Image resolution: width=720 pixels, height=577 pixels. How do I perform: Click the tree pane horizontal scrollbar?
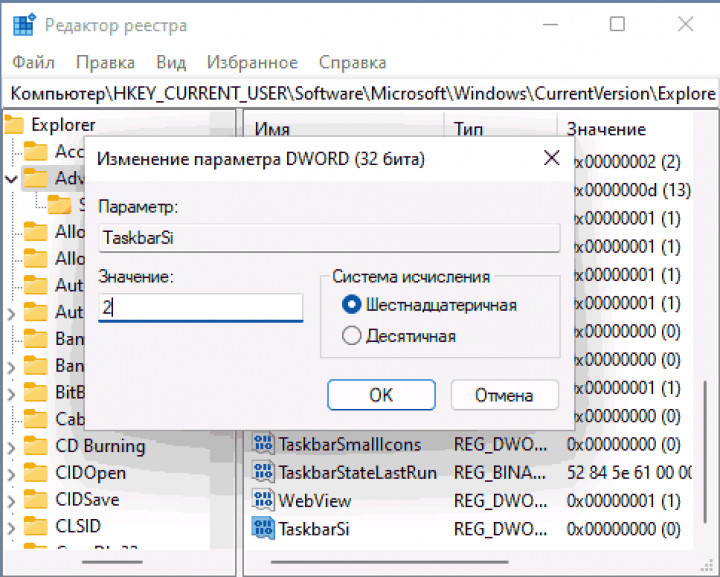click(x=112, y=562)
